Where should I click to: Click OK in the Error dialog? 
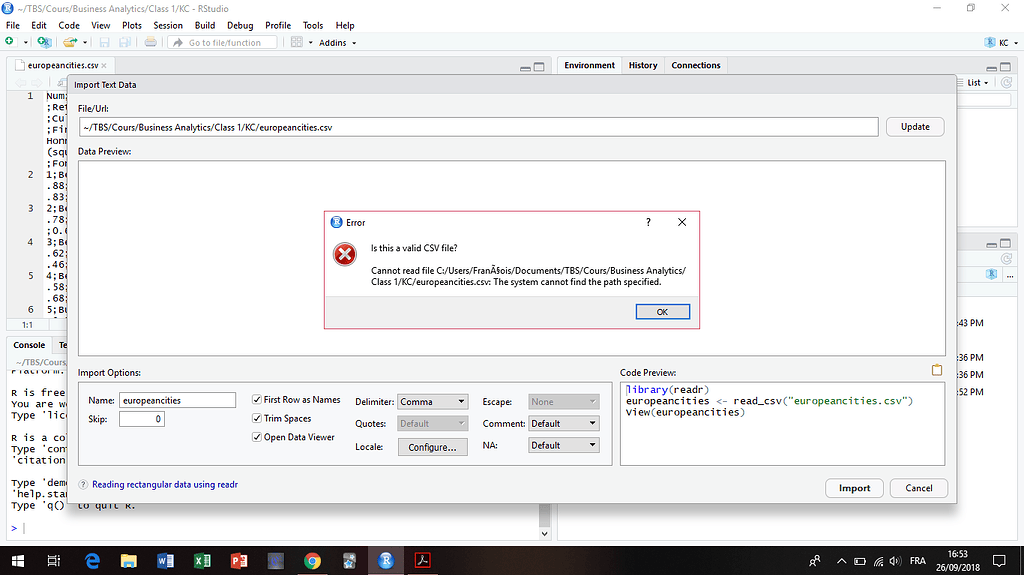pyautogui.click(x=662, y=312)
